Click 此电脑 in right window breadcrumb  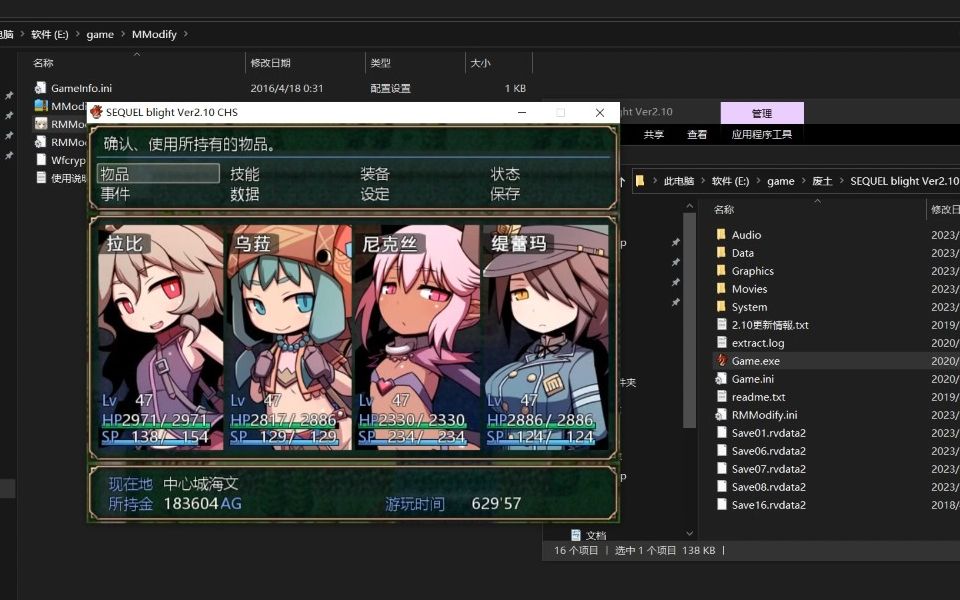click(x=679, y=181)
